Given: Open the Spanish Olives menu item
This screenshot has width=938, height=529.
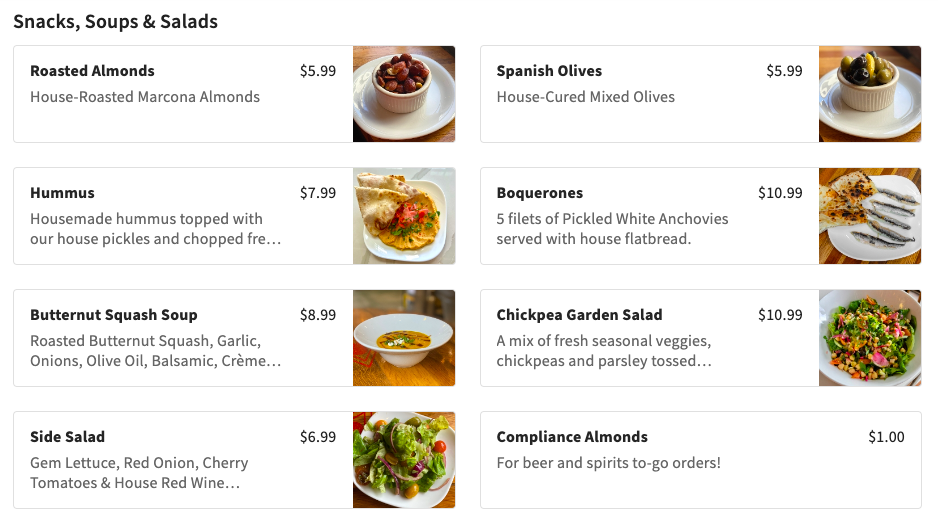Looking at the screenshot, I should click(549, 71).
